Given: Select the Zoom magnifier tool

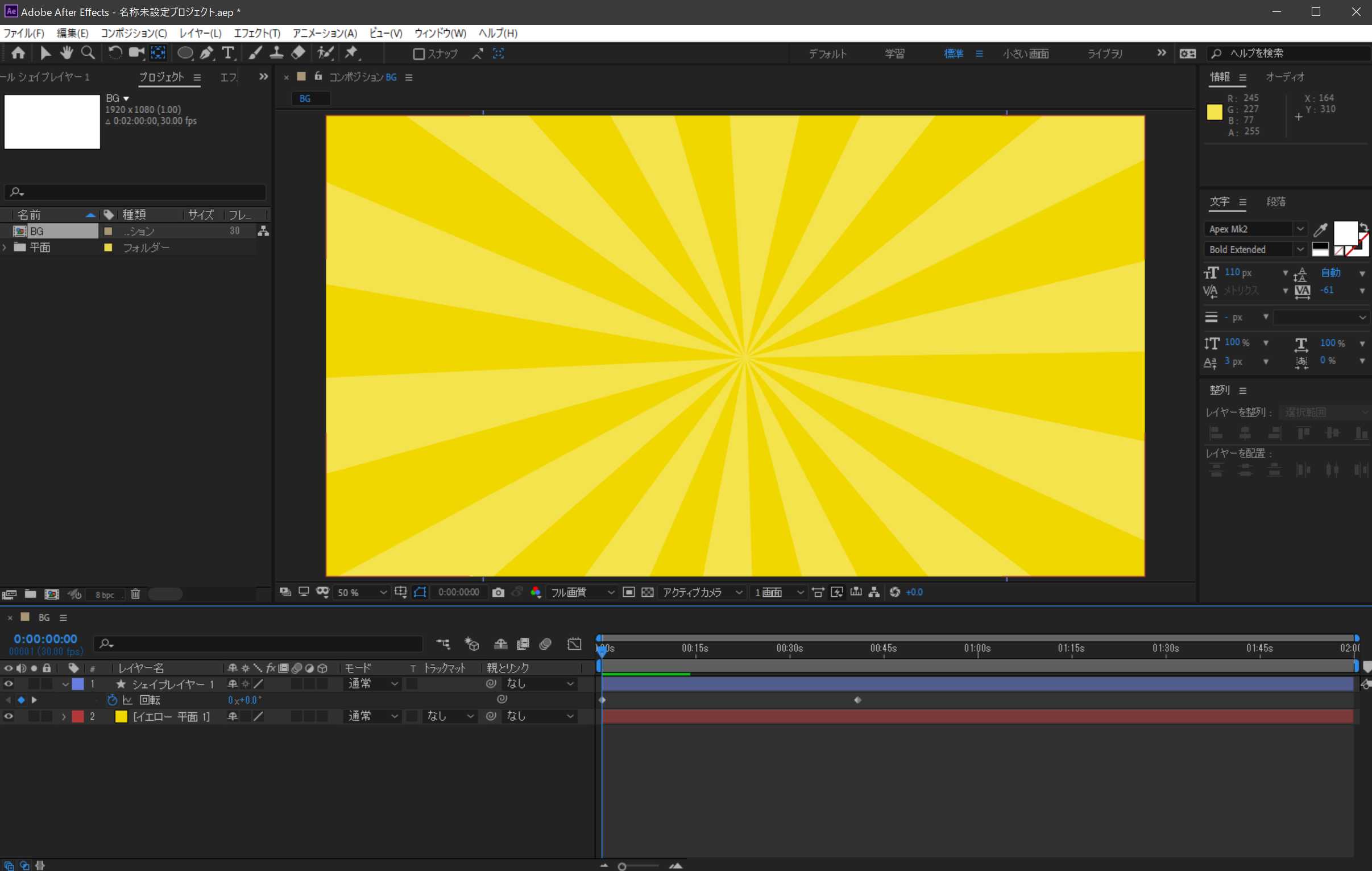Looking at the screenshot, I should tap(88, 53).
